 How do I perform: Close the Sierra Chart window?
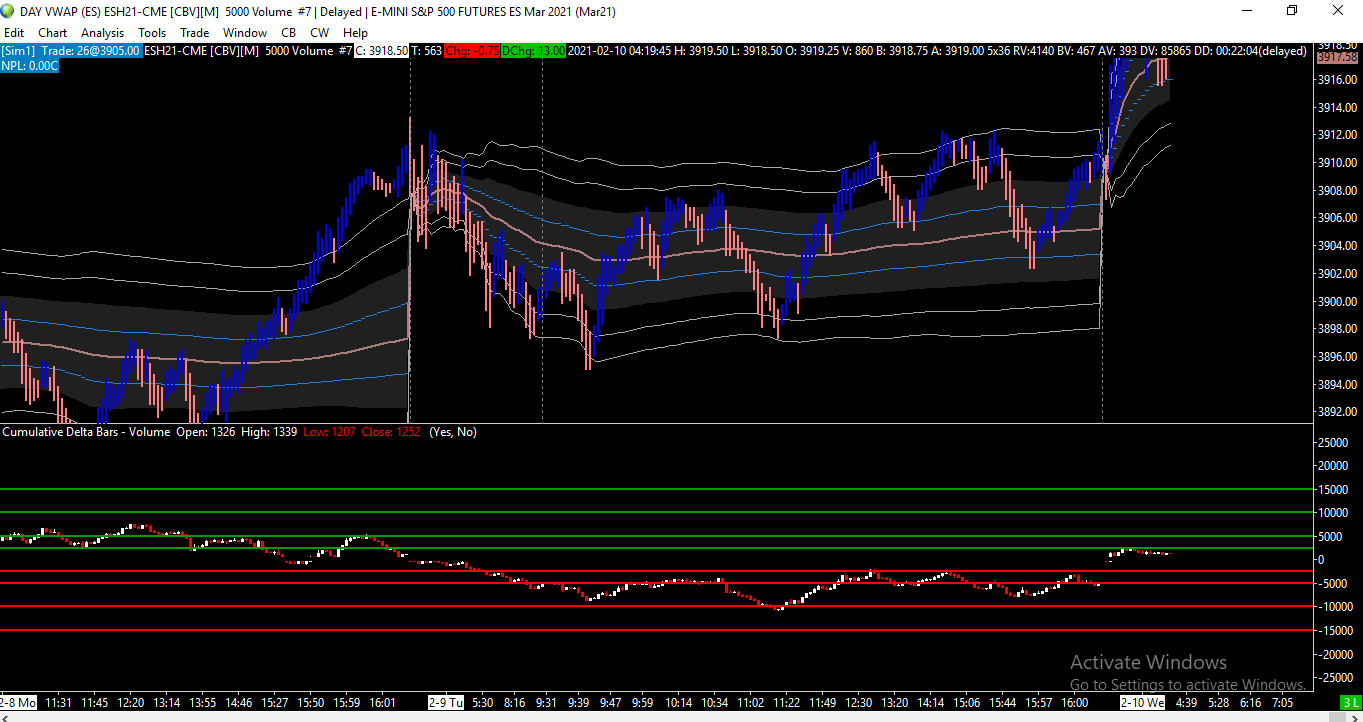pos(1339,11)
